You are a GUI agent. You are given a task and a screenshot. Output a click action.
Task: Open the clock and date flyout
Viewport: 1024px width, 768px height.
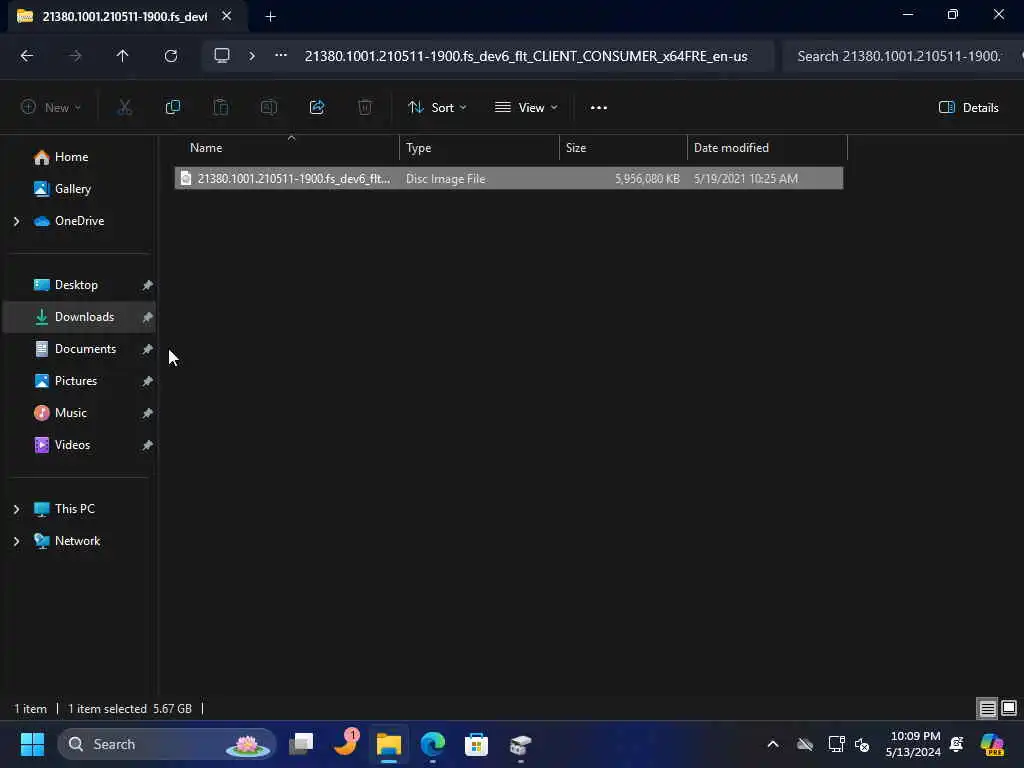point(912,744)
